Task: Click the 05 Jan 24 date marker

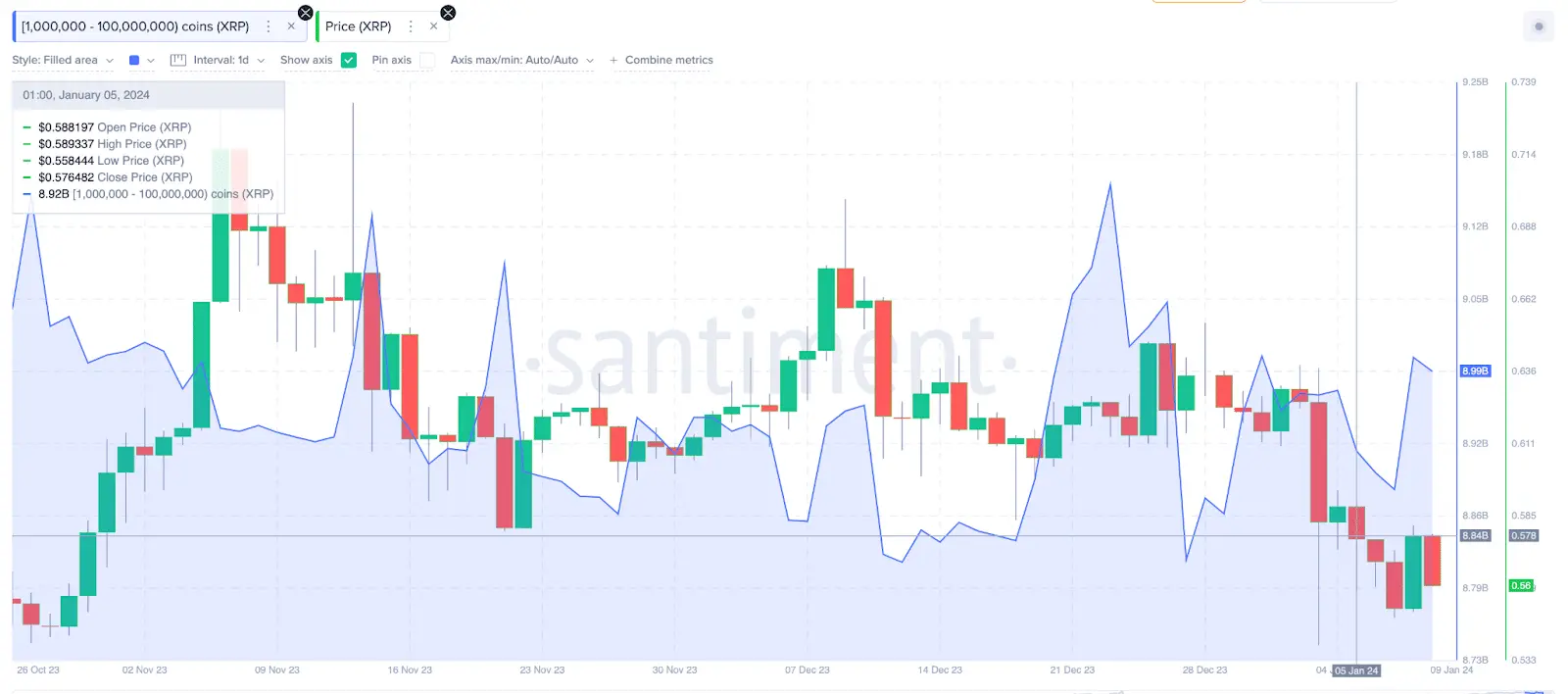Action: click(x=1356, y=670)
